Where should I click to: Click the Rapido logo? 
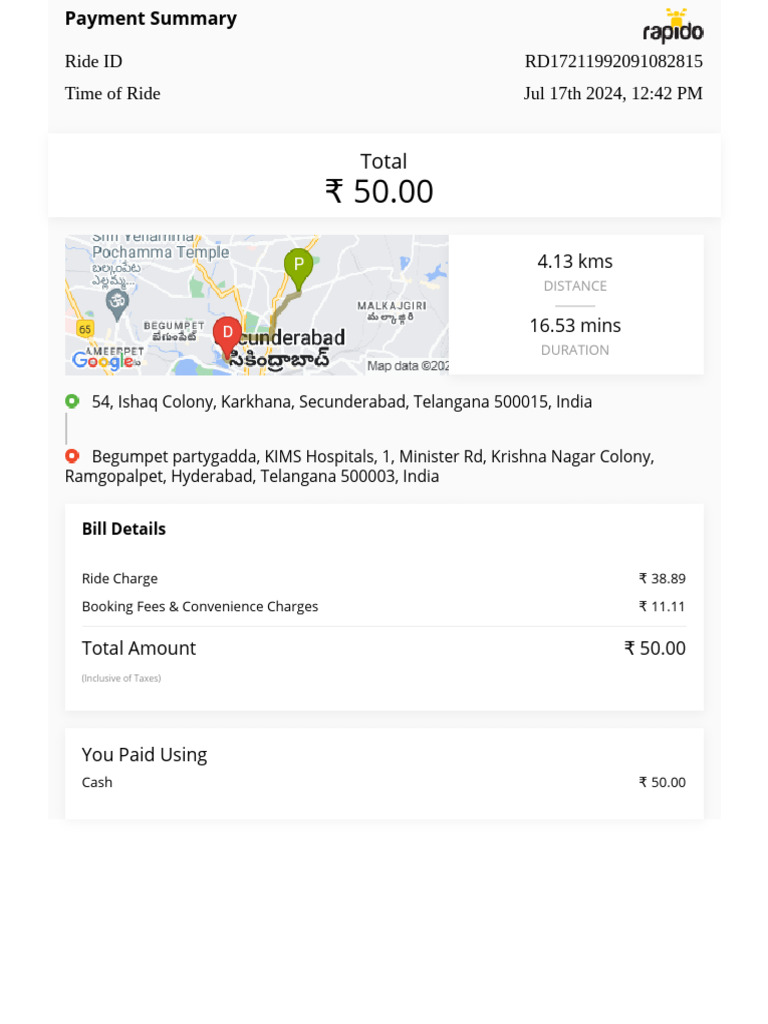pos(673,26)
